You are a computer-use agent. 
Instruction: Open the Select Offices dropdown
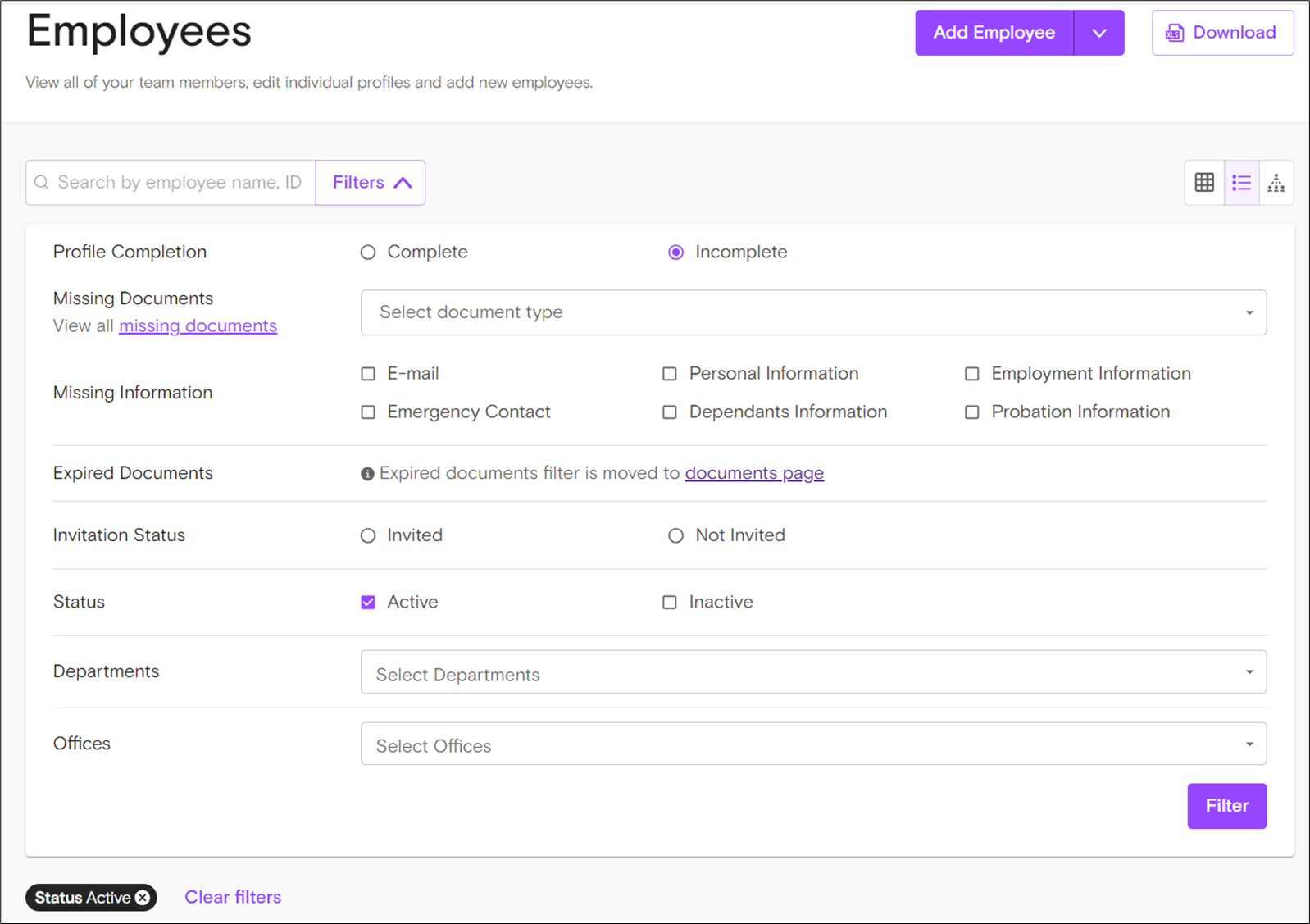pyautogui.click(x=813, y=744)
